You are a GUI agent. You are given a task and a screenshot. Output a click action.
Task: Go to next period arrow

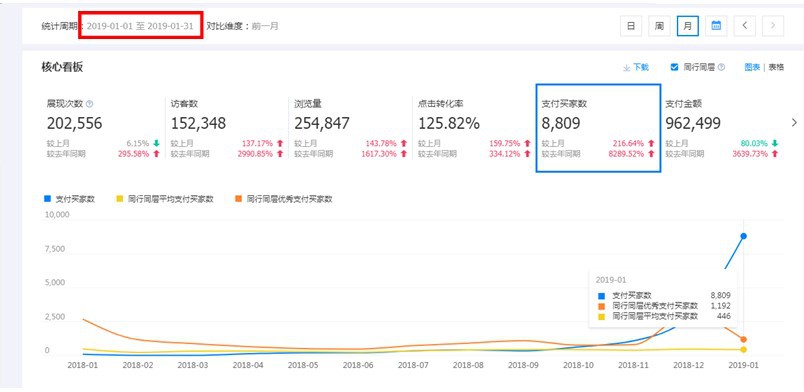773,26
